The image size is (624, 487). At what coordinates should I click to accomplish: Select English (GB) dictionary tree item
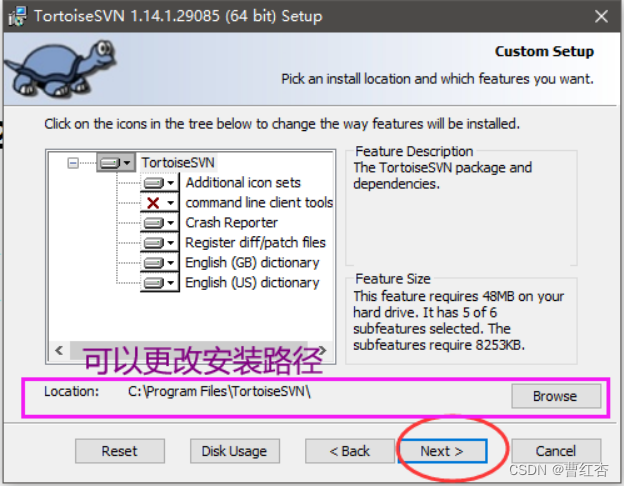252,262
